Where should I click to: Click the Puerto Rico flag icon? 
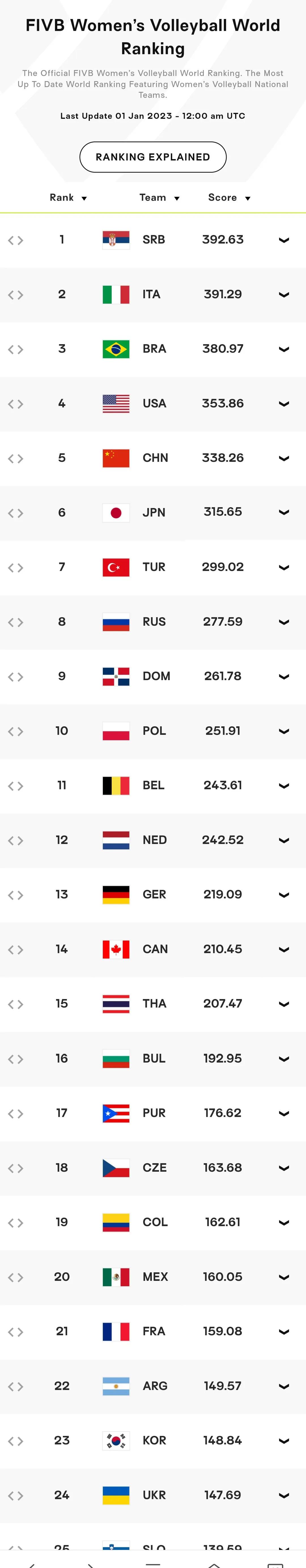click(116, 1113)
